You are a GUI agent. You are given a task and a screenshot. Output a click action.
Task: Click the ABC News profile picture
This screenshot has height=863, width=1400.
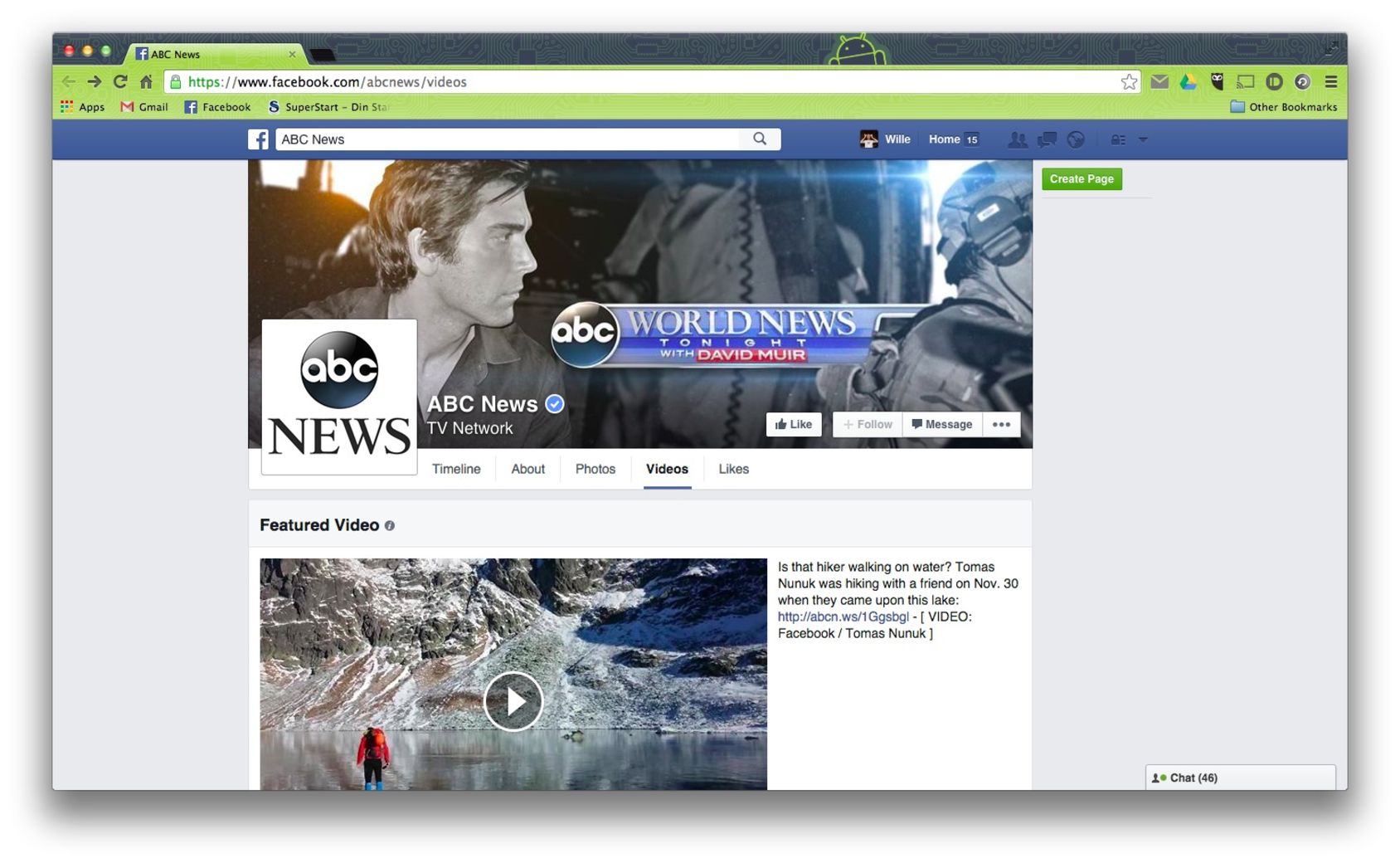point(339,397)
